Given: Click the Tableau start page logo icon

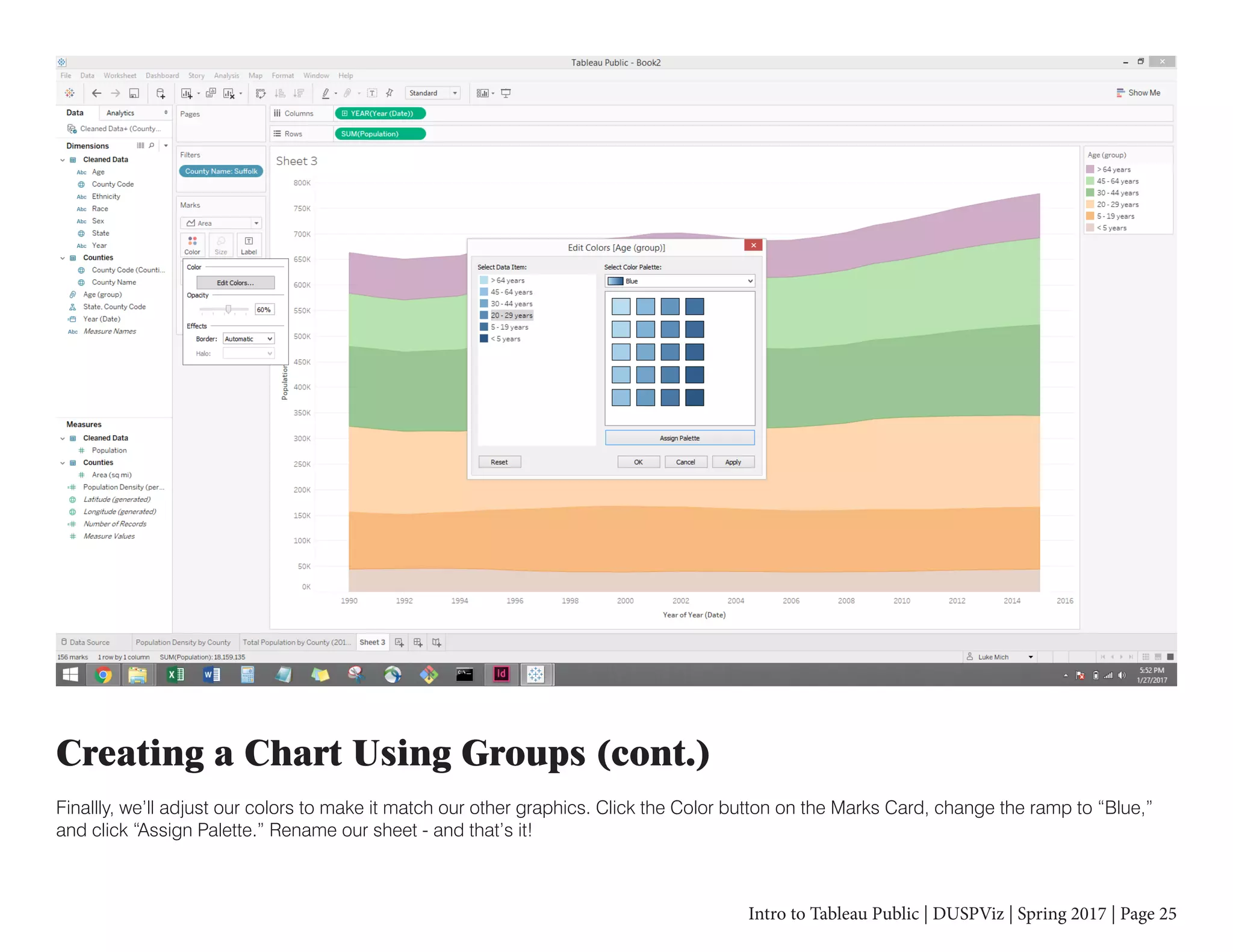Looking at the screenshot, I should (x=70, y=93).
